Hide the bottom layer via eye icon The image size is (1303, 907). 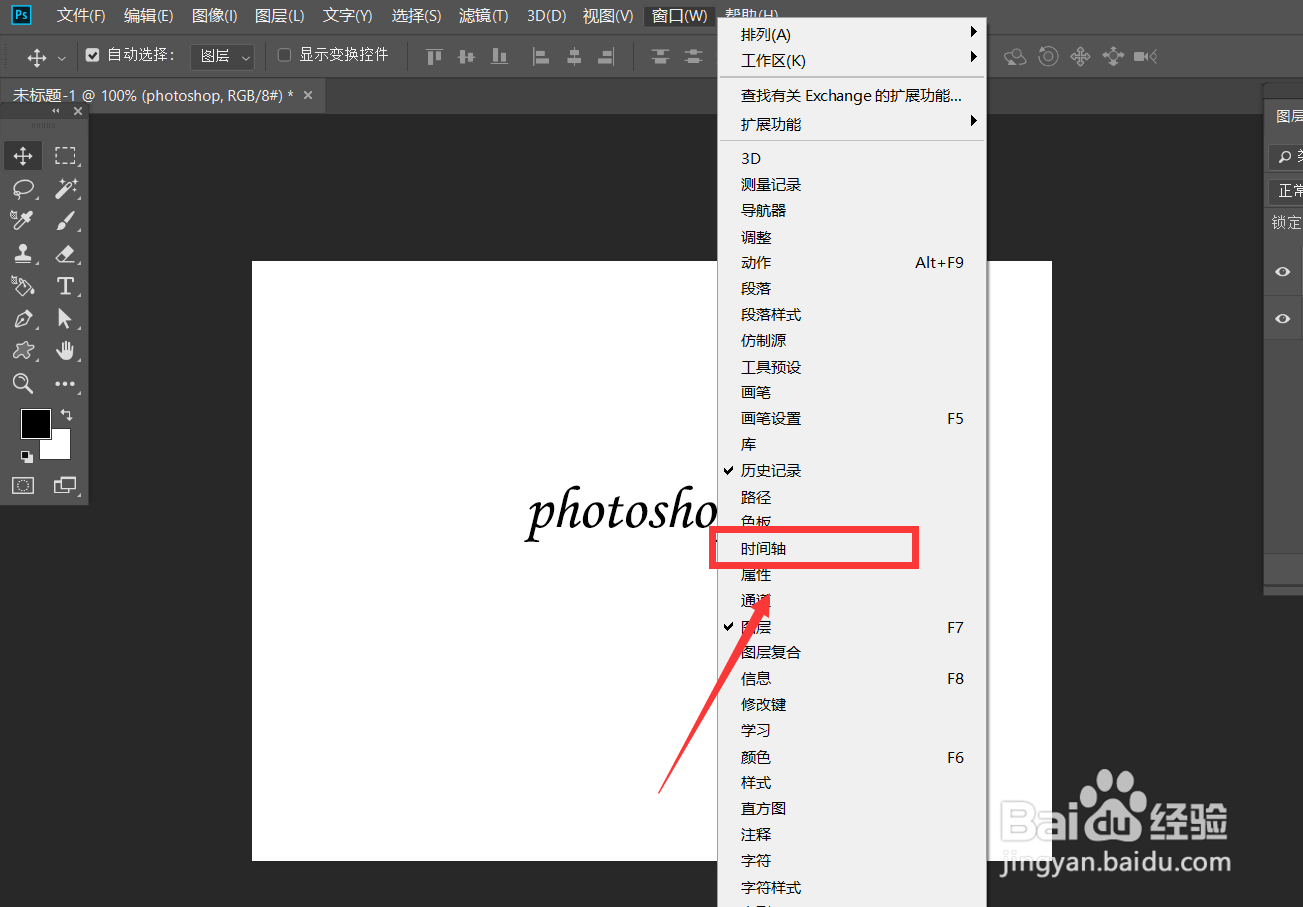1283,319
